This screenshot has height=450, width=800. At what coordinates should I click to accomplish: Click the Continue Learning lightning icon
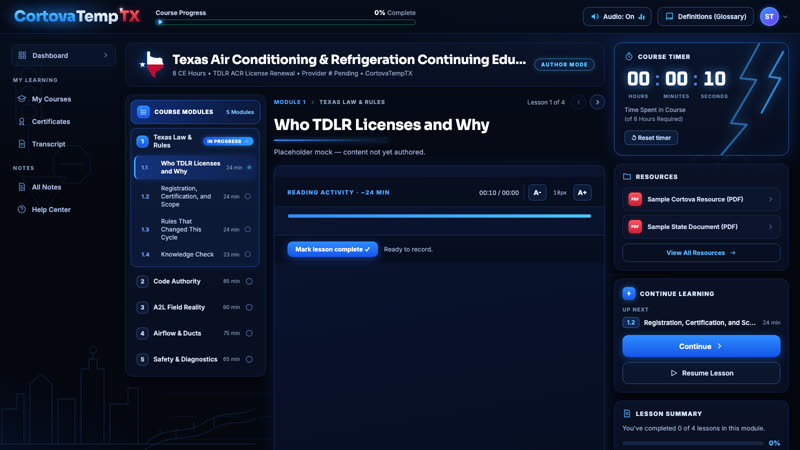629,293
